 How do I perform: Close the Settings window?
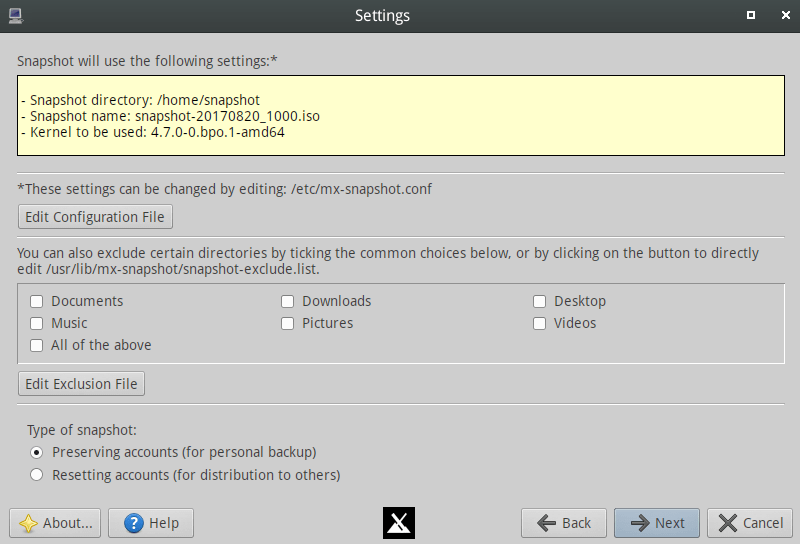pos(786,15)
